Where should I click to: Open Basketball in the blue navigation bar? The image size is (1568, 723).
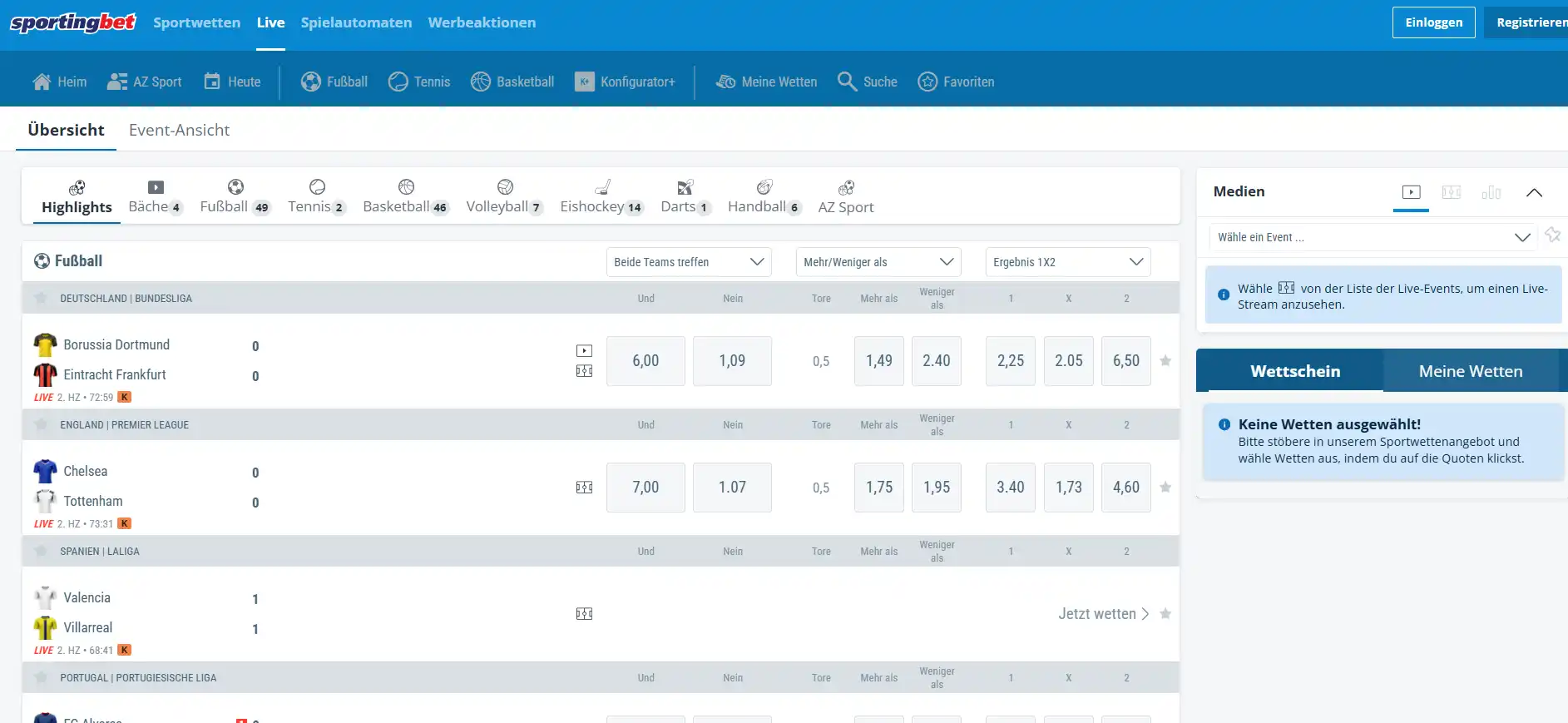[512, 82]
